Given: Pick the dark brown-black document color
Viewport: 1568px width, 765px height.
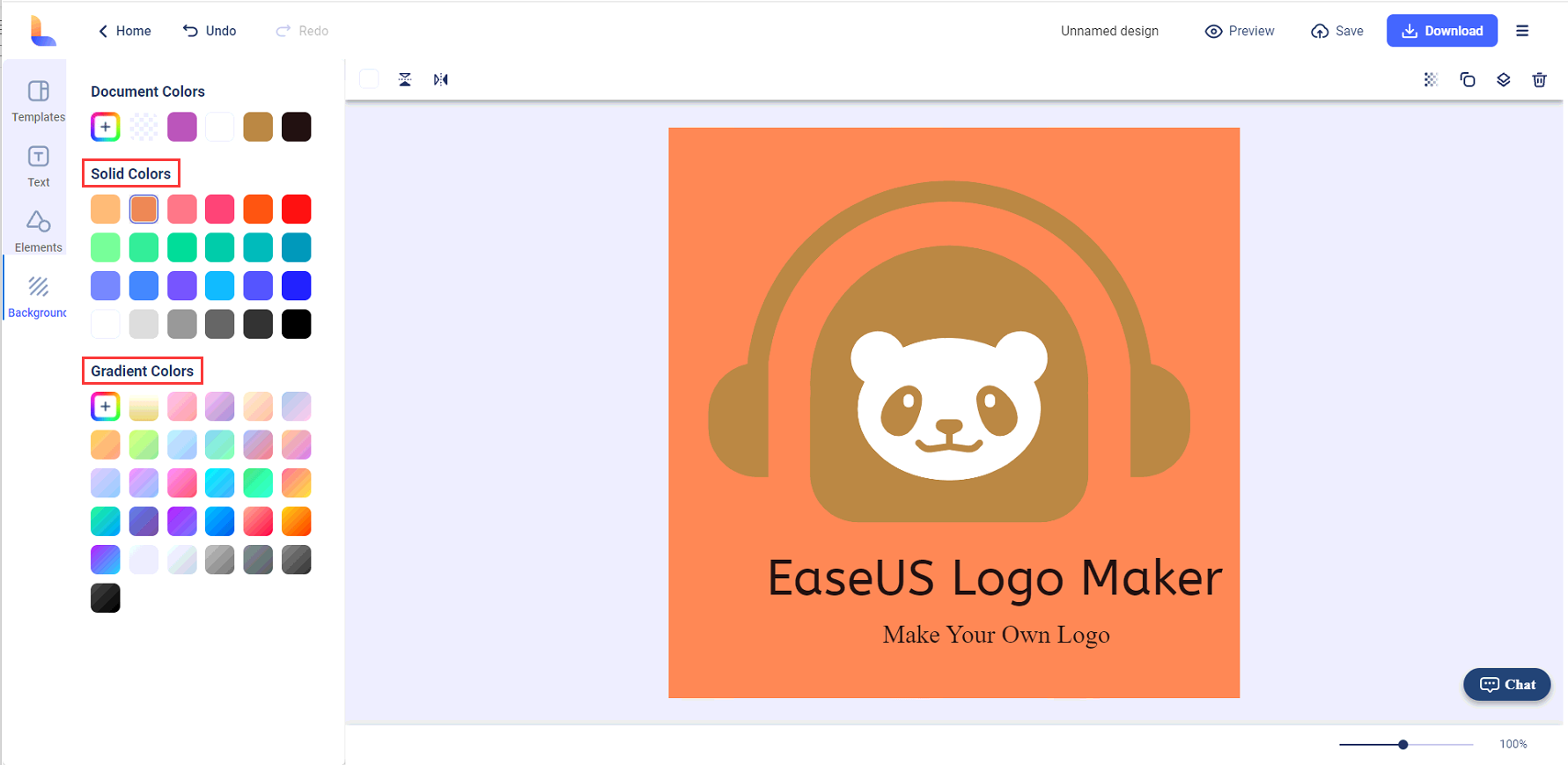Looking at the screenshot, I should click(297, 127).
